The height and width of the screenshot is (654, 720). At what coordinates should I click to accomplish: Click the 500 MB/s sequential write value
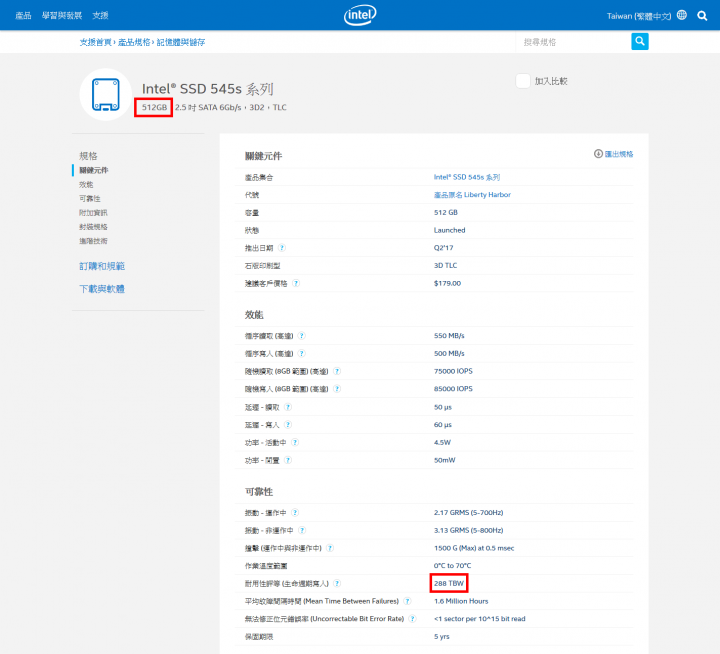(x=449, y=354)
